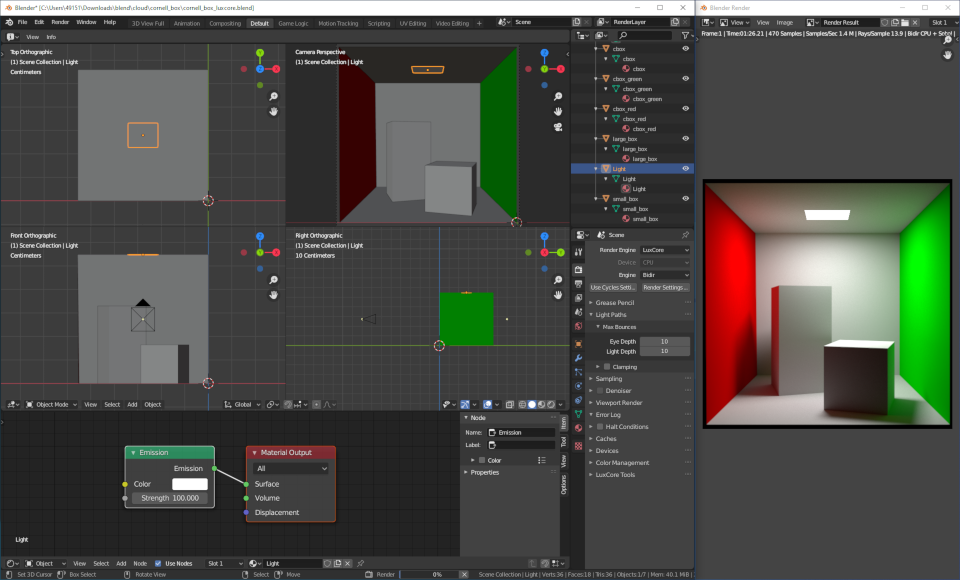Open the All dropdown in Material Output node
This screenshot has height=580, width=960.
[x=291, y=469]
